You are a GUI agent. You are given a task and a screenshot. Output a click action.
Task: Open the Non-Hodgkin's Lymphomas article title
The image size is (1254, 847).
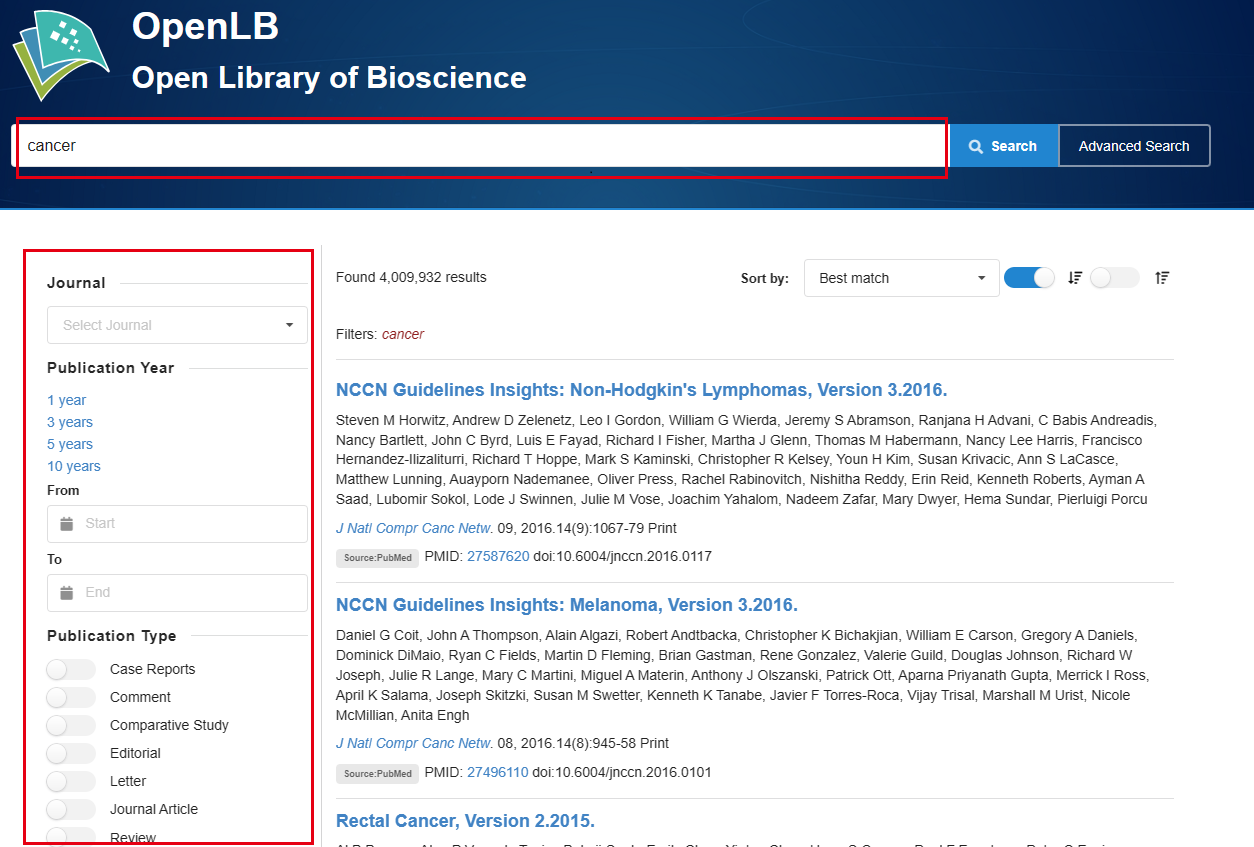click(x=641, y=390)
